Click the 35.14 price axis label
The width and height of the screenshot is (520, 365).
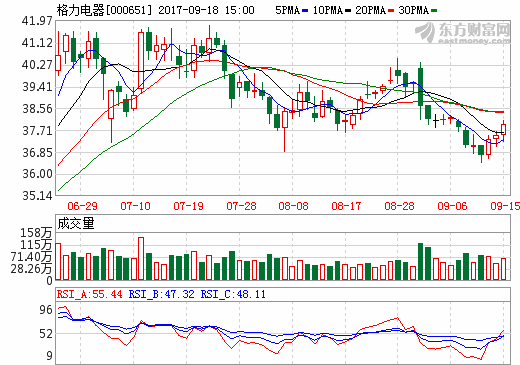point(37,196)
